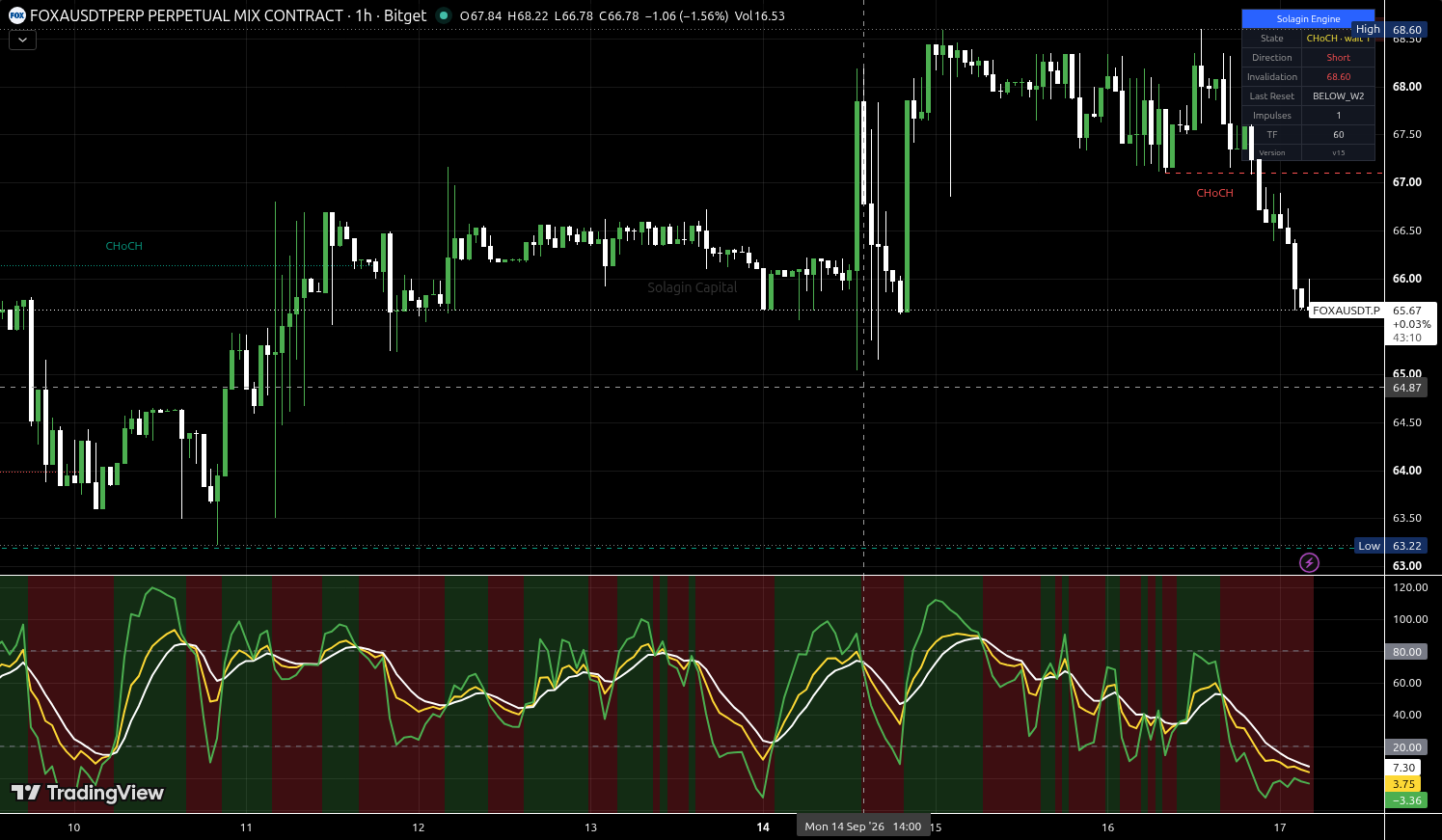Click the Solagin Engine table header
The height and width of the screenshot is (840, 1442).
[x=1308, y=18]
